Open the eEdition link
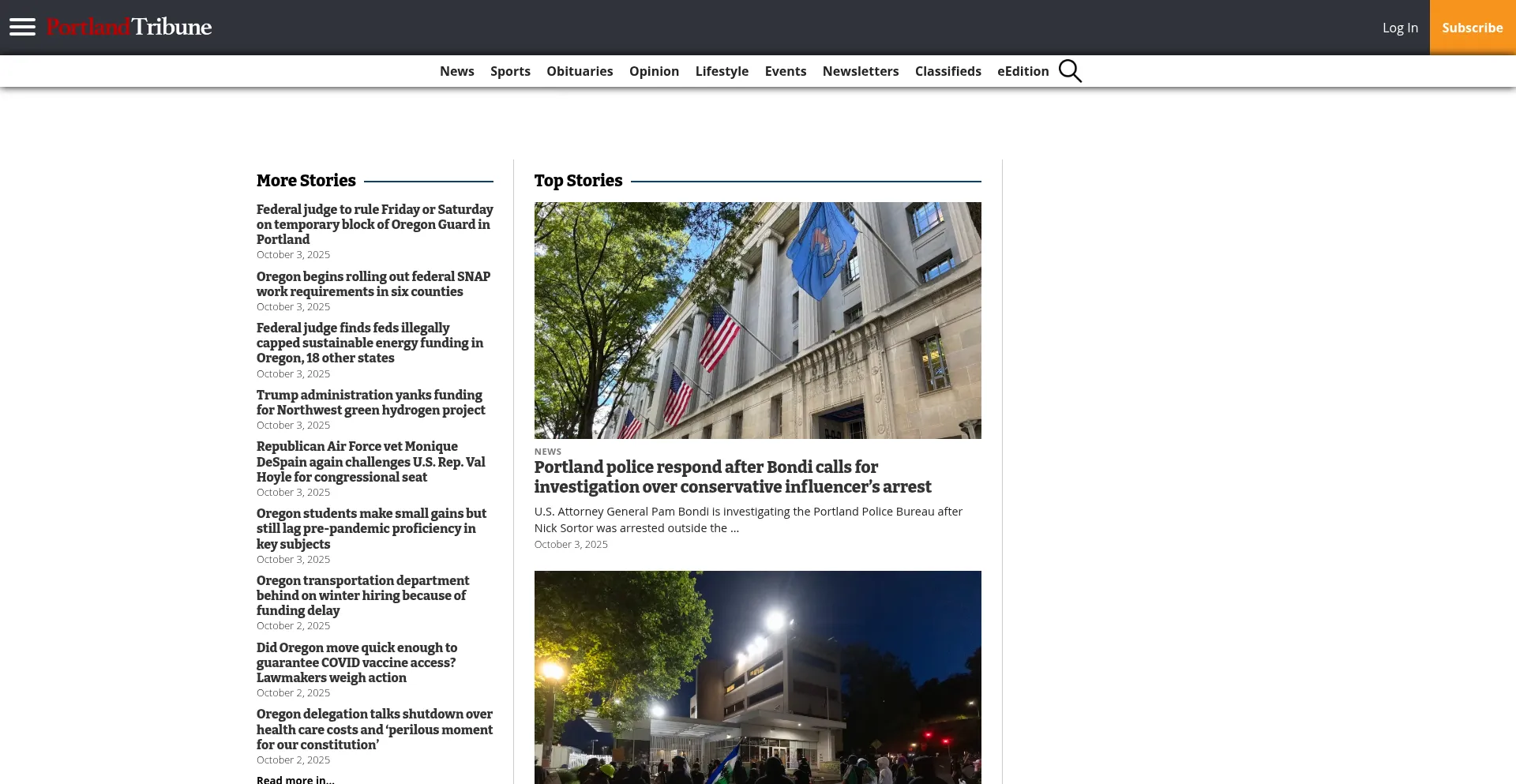The image size is (1516, 784). tap(1023, 71)
